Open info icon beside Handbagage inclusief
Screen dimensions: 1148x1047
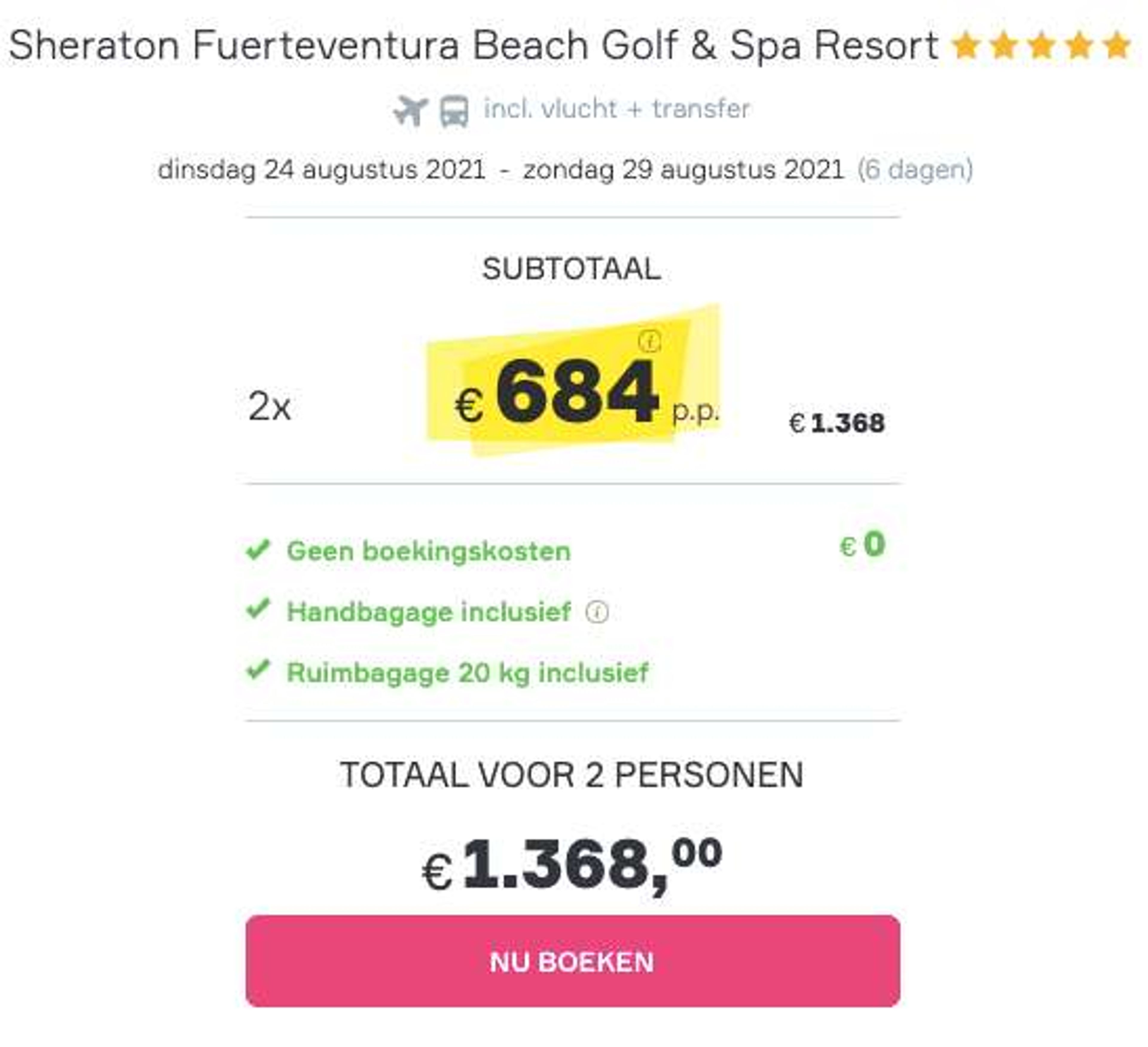click(x=597, y=613)
